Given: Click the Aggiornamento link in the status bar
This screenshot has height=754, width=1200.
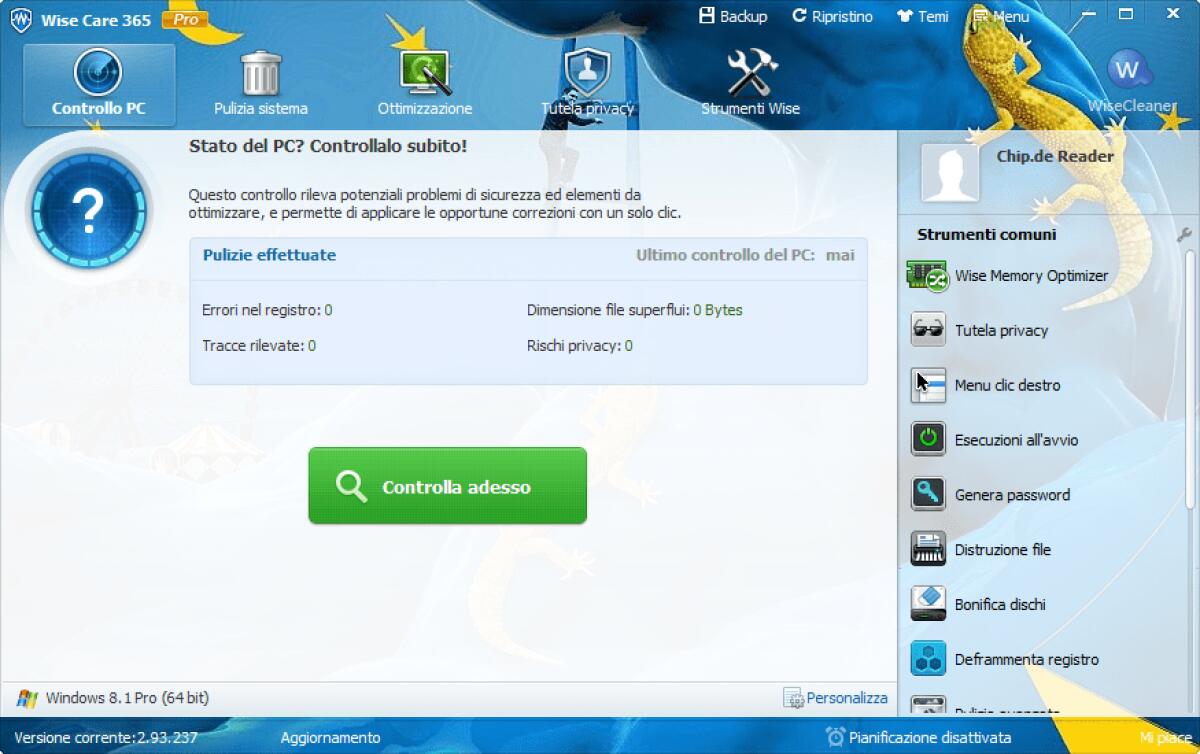Looking at the screenshot, I should 330,737.
